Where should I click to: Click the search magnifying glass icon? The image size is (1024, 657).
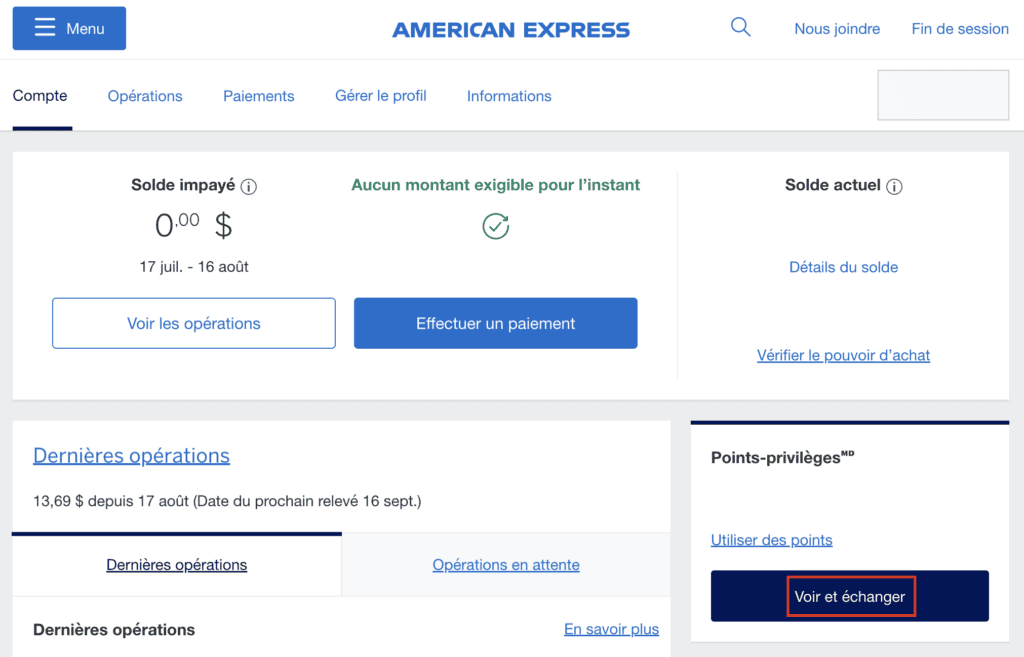[740, 27]
